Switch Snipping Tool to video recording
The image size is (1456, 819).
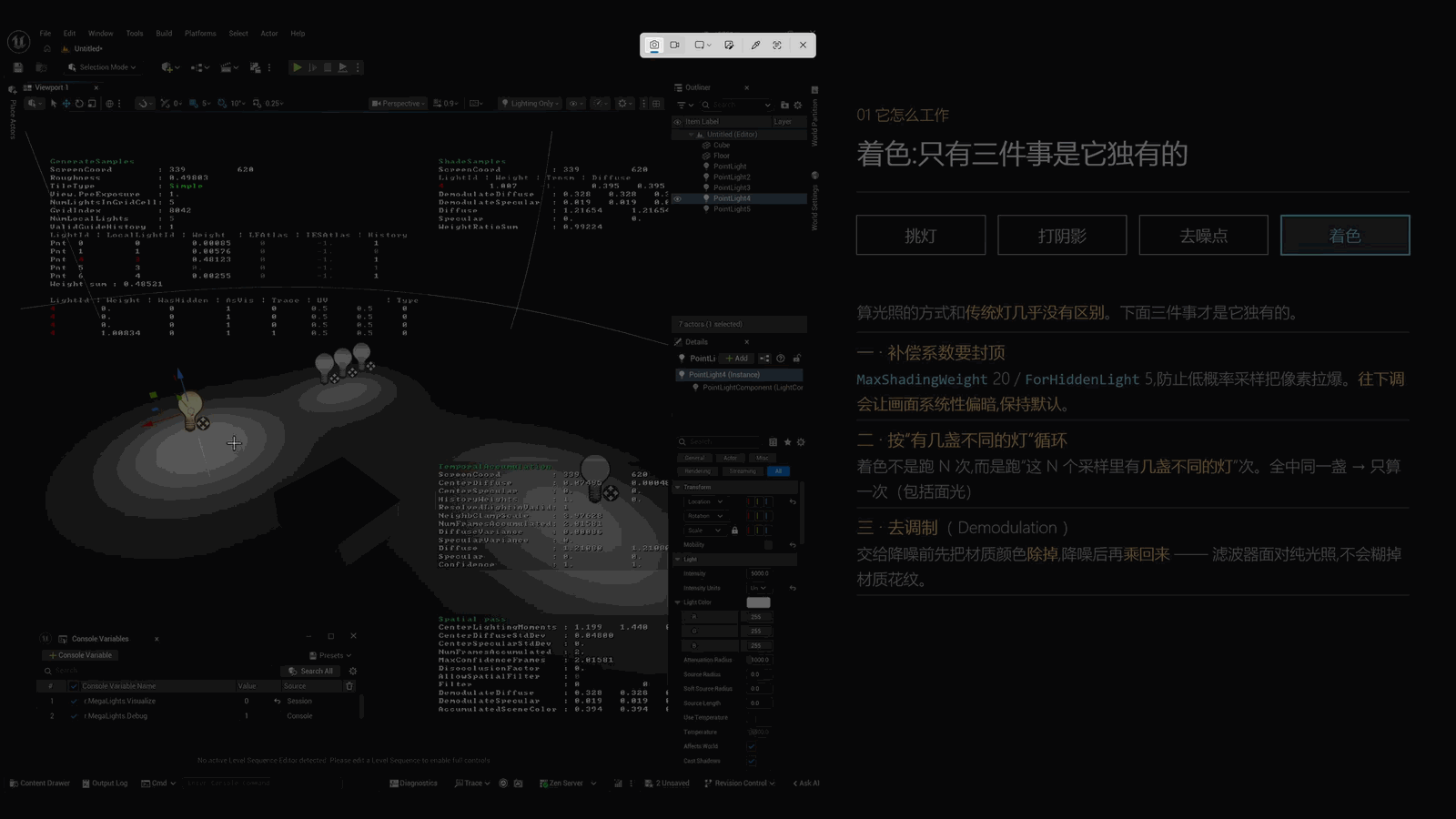coord(675,45)
